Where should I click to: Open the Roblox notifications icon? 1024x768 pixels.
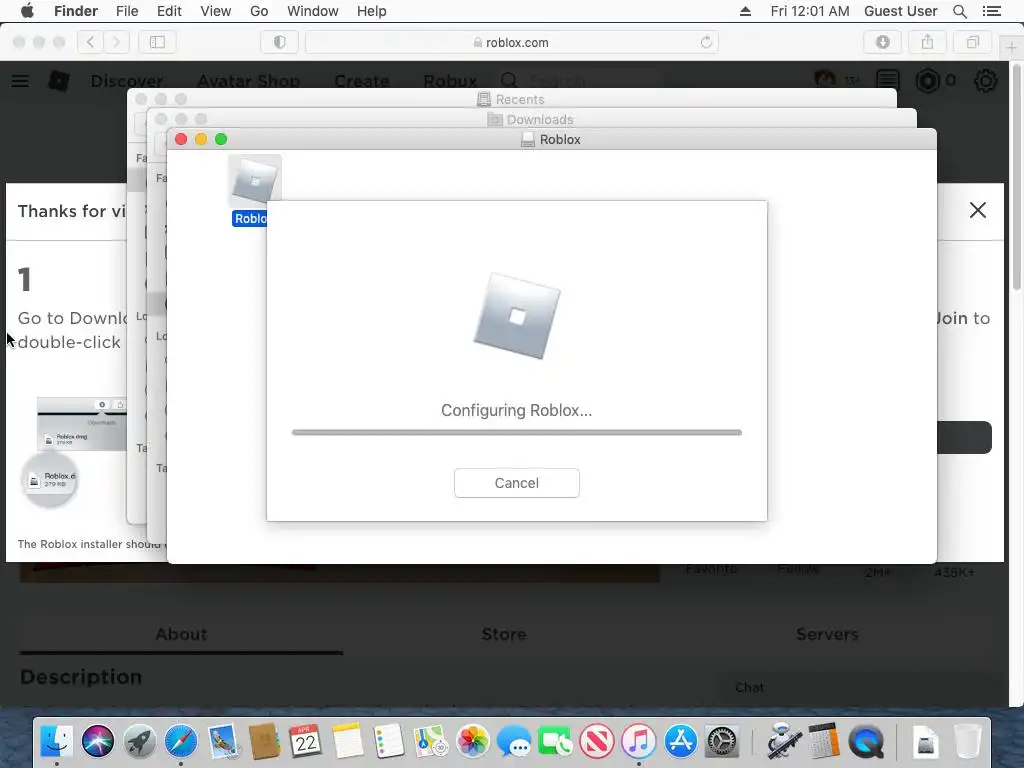(887, 80)
